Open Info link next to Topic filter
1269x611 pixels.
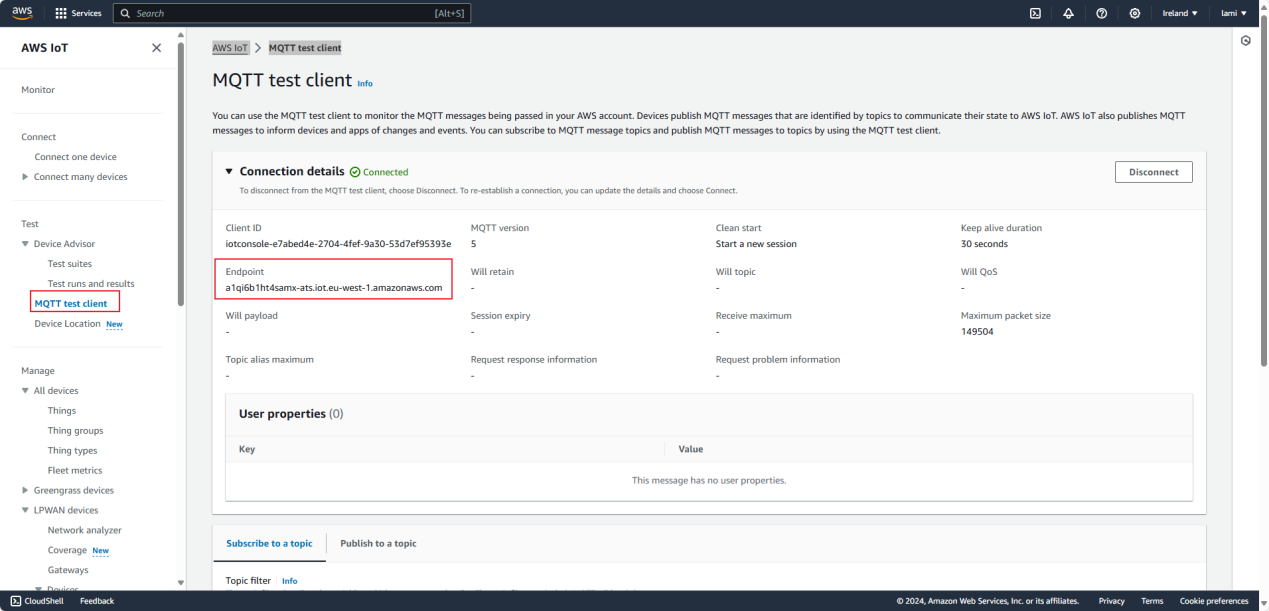coord(289,581)
